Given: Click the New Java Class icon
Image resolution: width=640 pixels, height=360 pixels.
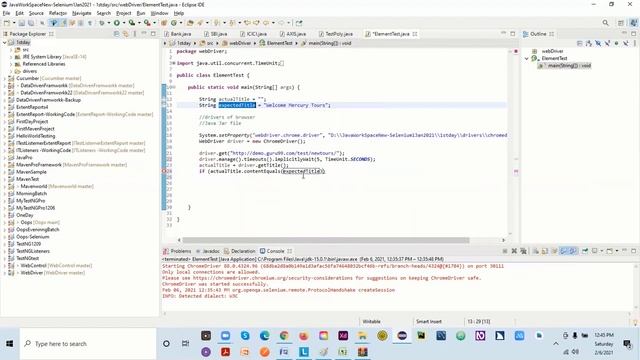Looking at the screenshot, I should tap(174, 23).
